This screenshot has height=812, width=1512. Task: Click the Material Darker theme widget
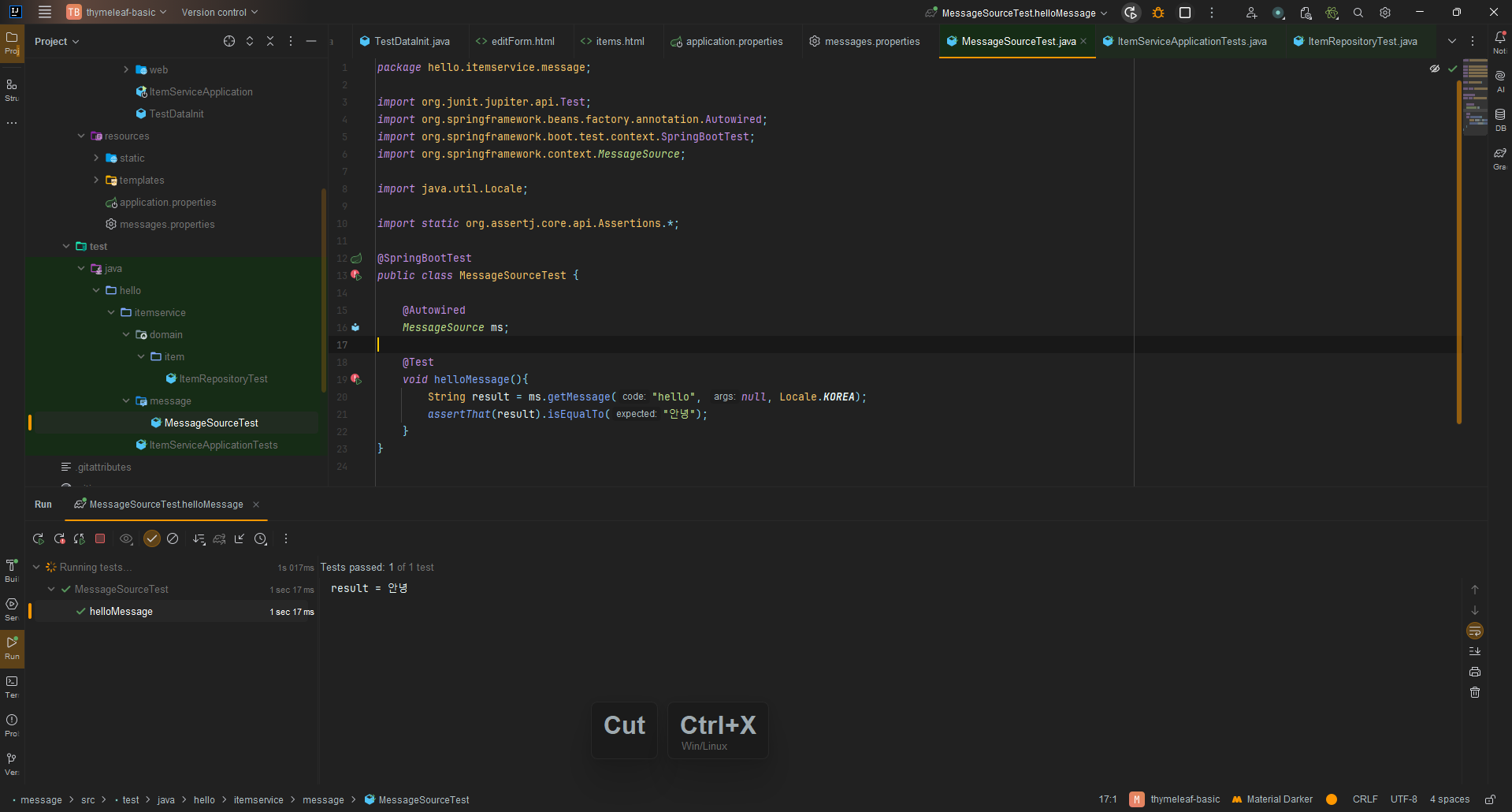tap(1272, 799)
